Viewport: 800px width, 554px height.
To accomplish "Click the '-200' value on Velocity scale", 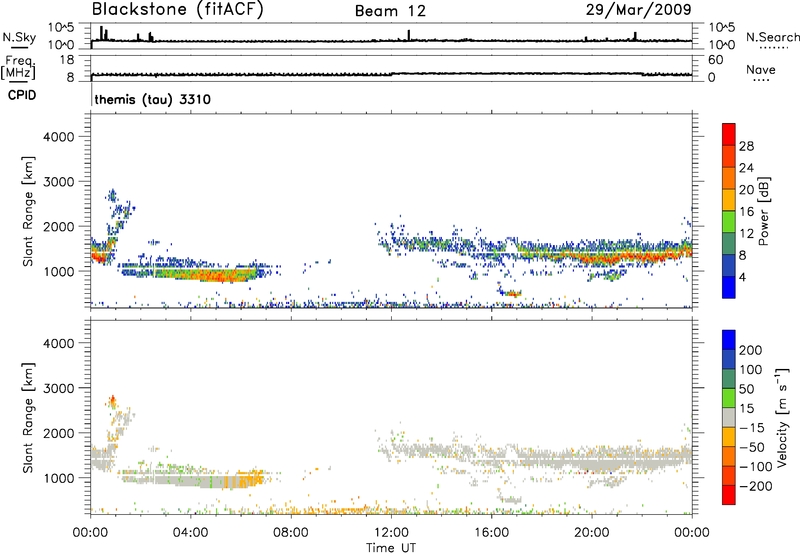I will point(754,486).
